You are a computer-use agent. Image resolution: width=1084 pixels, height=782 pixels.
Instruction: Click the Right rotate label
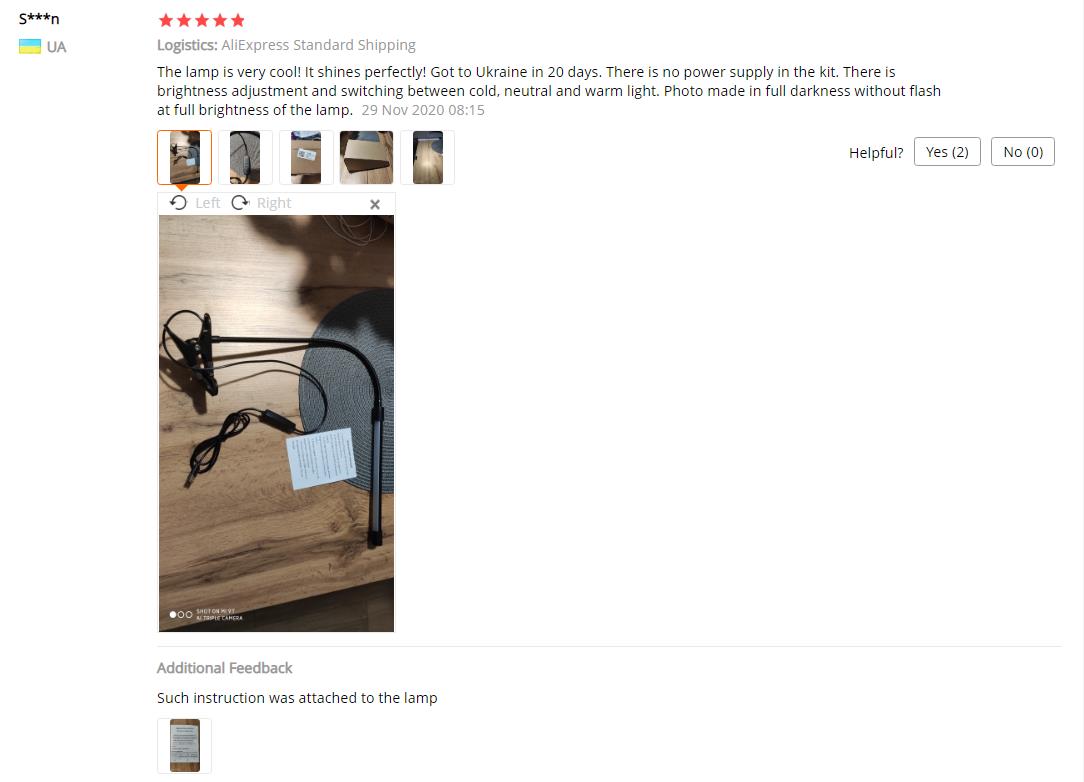click(x=274, y=203)
